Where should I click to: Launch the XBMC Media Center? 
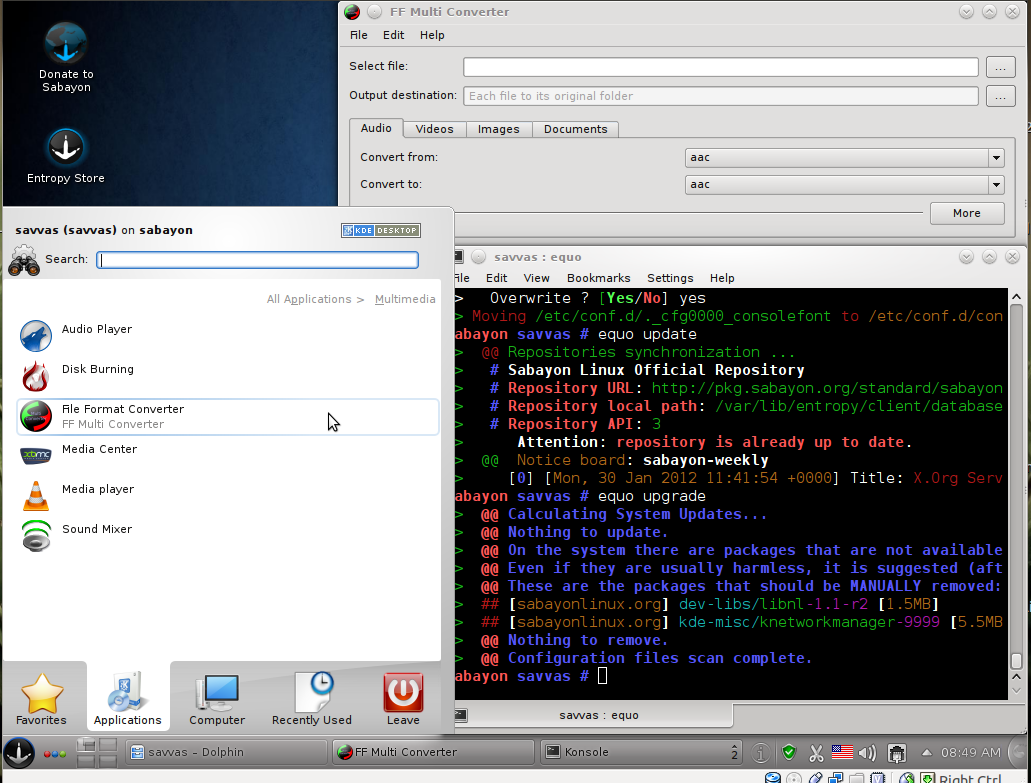tap(99, 450)
